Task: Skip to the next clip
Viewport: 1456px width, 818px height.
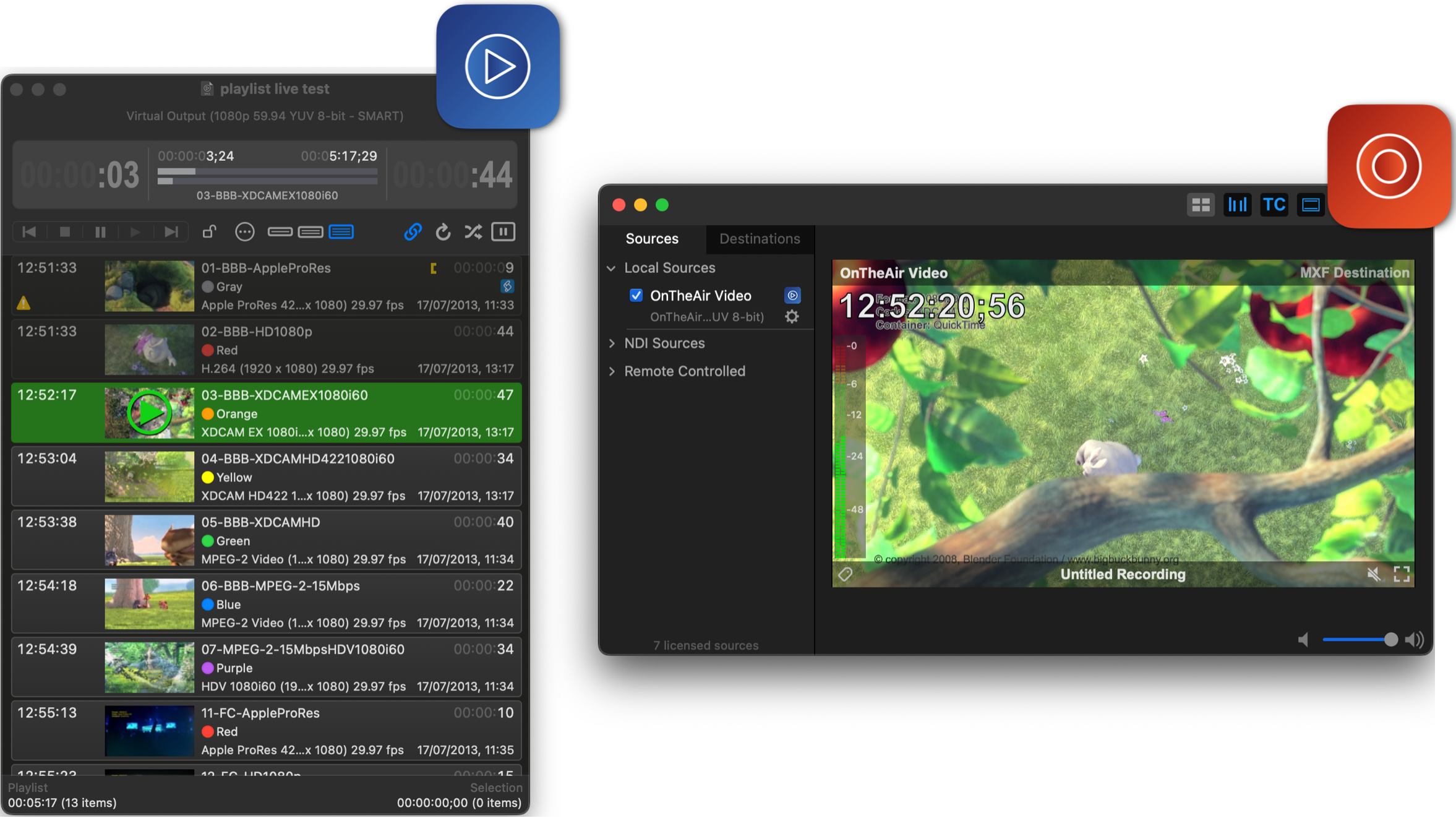Action: coord(171,232)
